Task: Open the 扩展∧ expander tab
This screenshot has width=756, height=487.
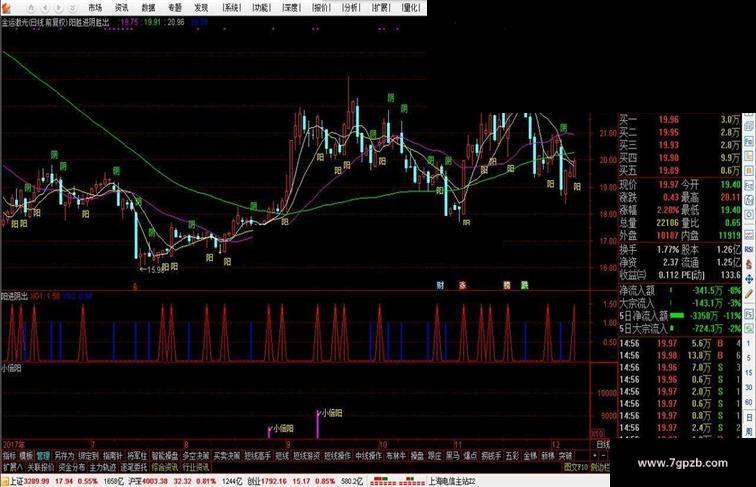Action: (x=13, y=467)
